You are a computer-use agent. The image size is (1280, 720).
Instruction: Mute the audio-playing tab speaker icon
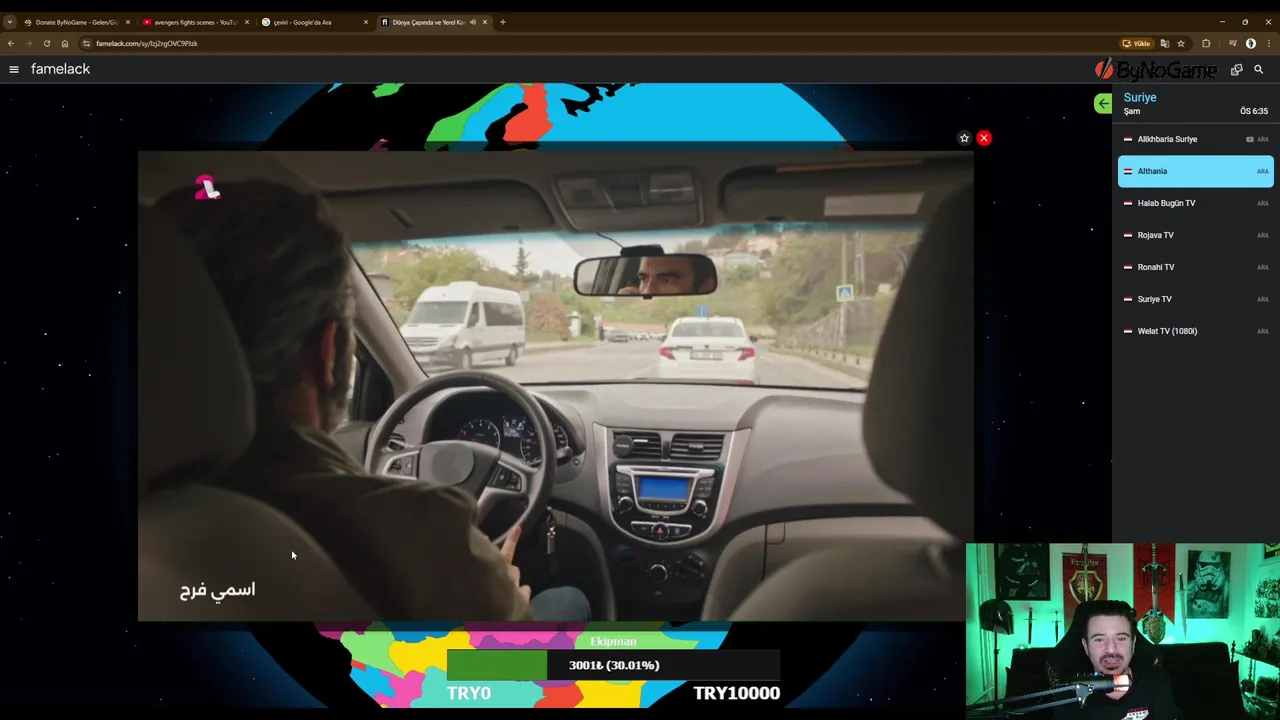click(x=472, y=22)
